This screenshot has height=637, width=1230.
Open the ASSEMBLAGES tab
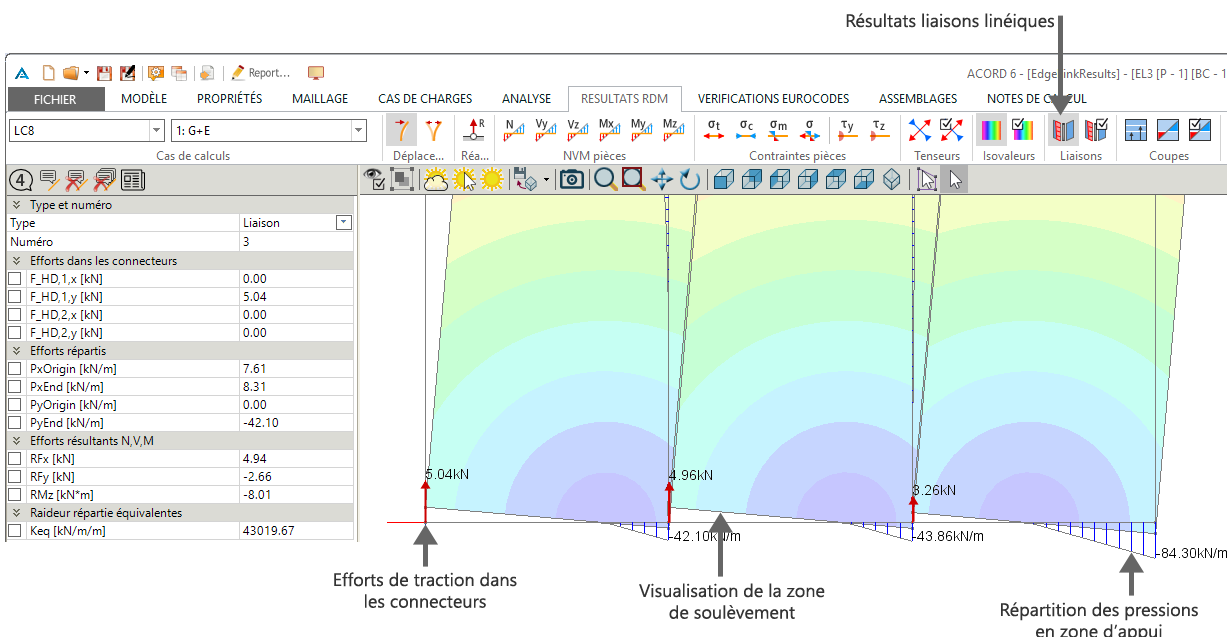918,99
